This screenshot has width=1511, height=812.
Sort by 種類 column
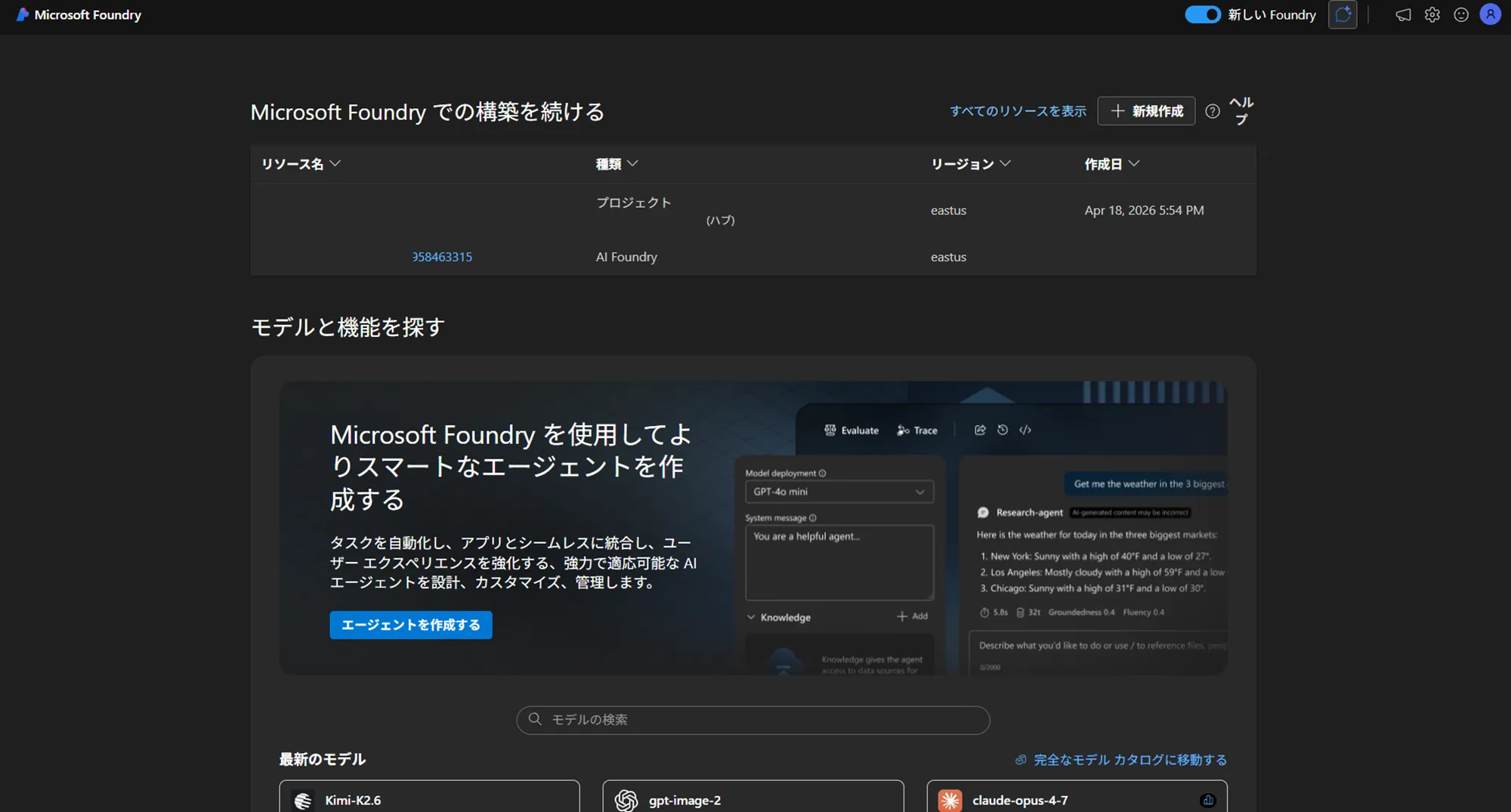616,164
